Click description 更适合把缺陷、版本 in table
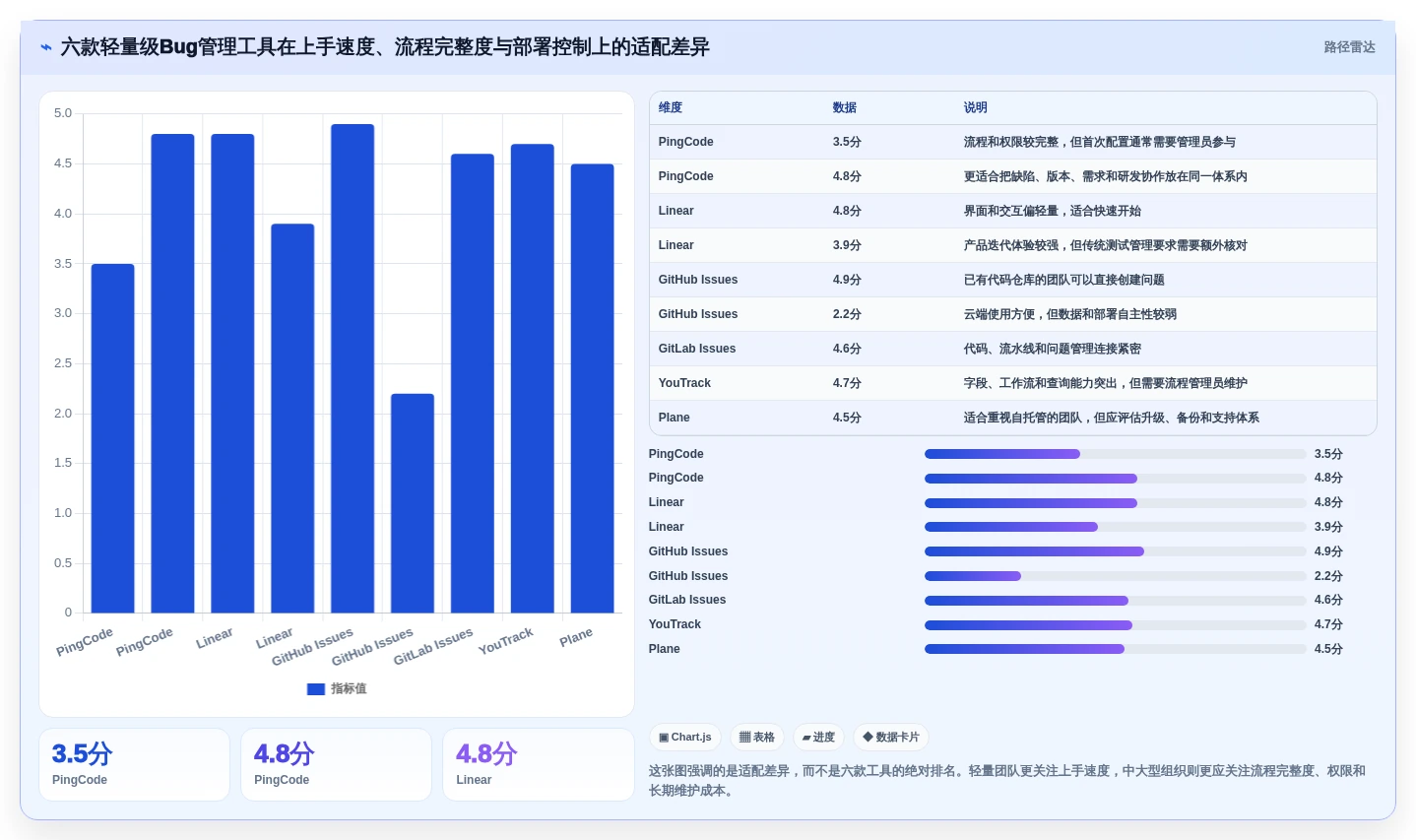The image size is (1416, 840). [1106, 176]
